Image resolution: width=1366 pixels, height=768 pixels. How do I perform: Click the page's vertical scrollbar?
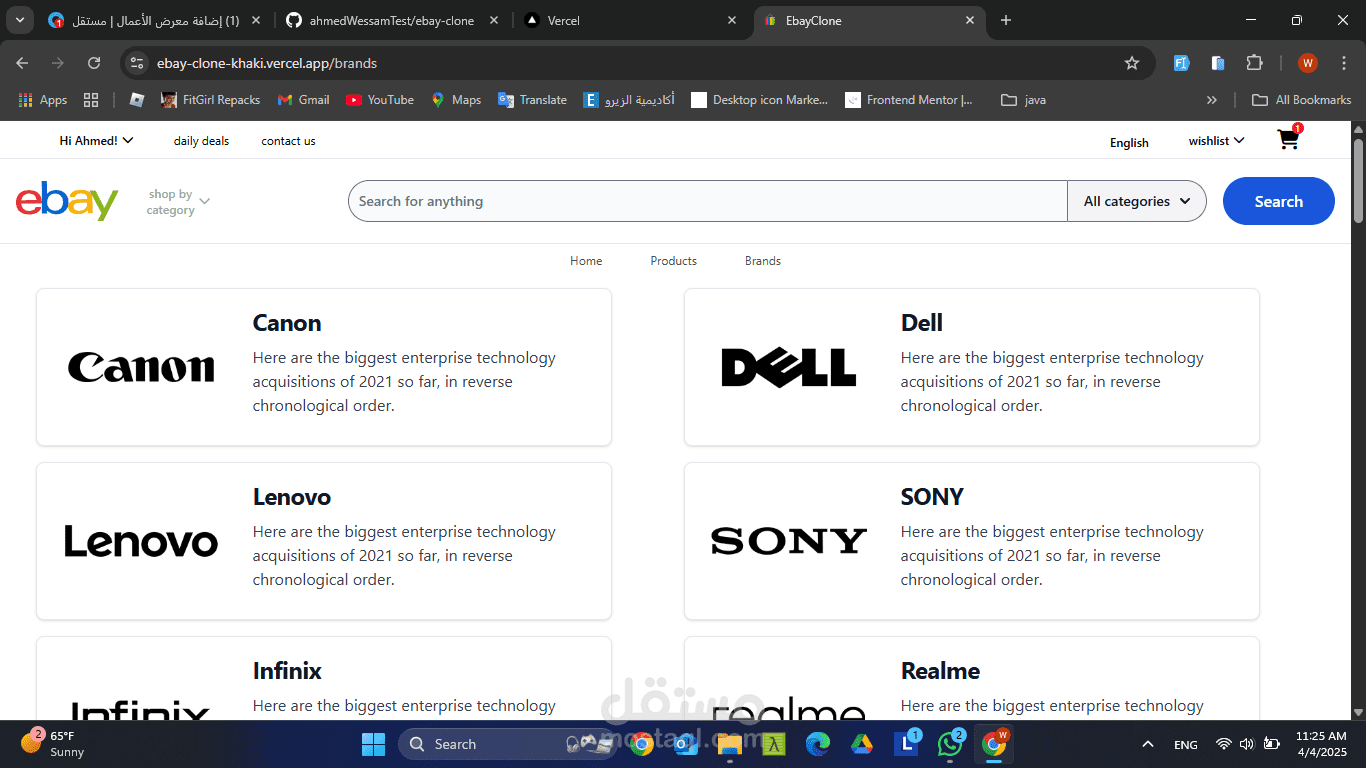1359,180
